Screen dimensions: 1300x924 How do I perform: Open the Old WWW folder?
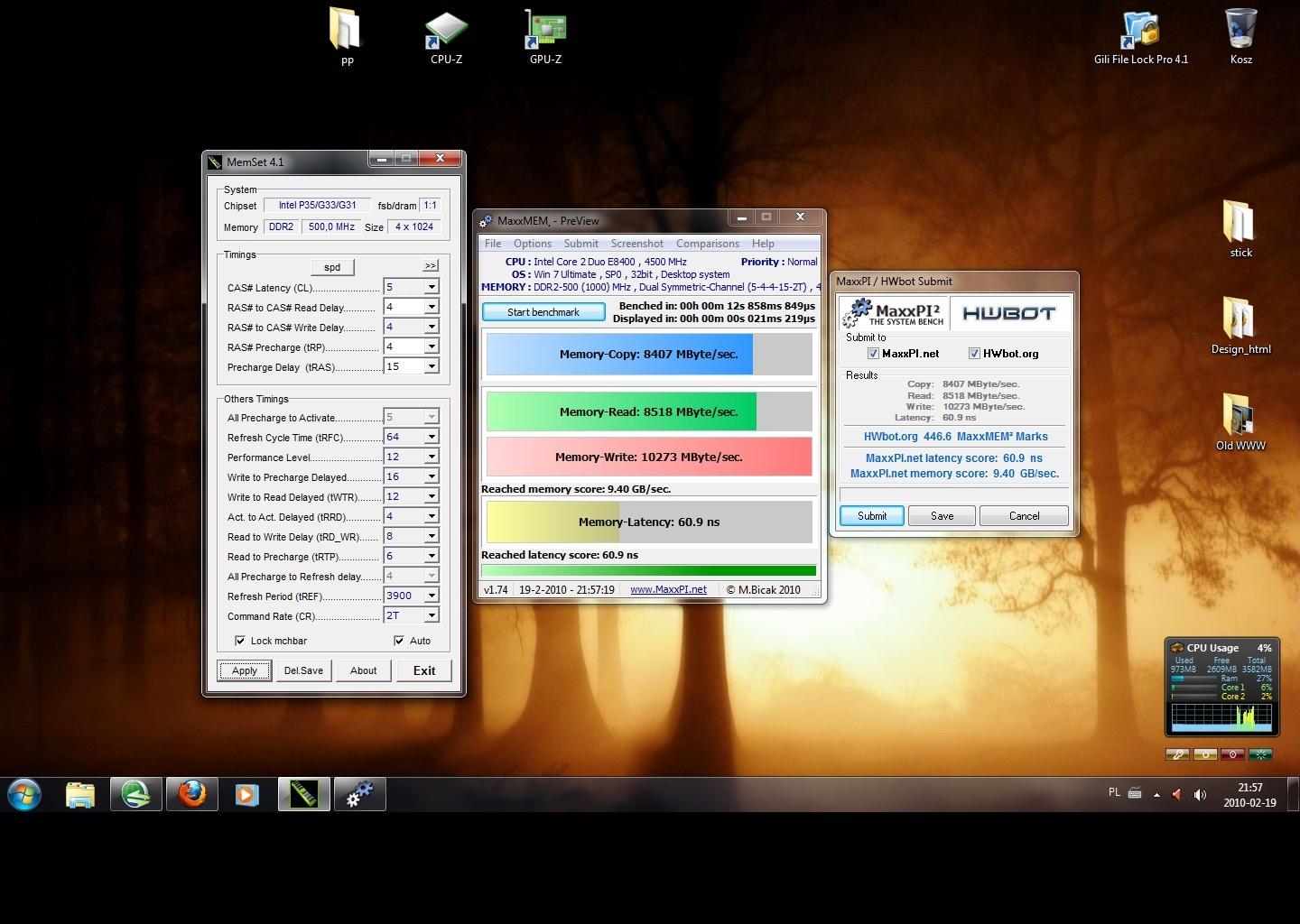[x=1240, y=422]
